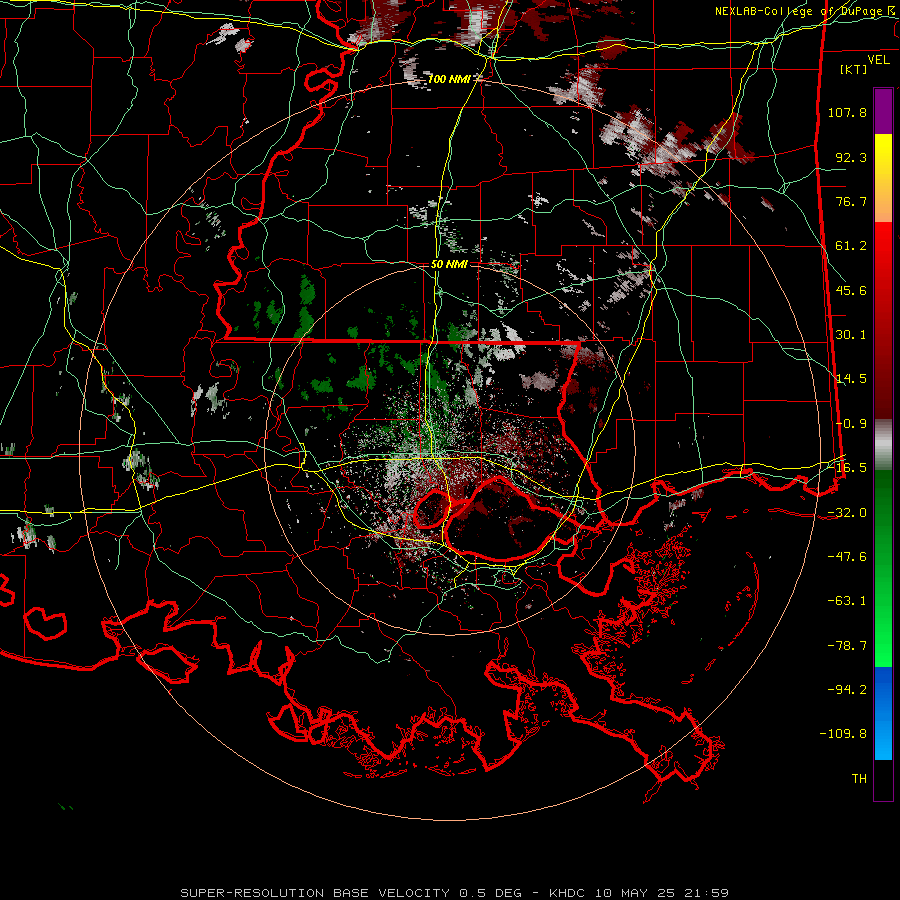This screenshot has width=900, height=900.
Task: Click the 107.8 velocity scale value
Action: pos(847,112)
